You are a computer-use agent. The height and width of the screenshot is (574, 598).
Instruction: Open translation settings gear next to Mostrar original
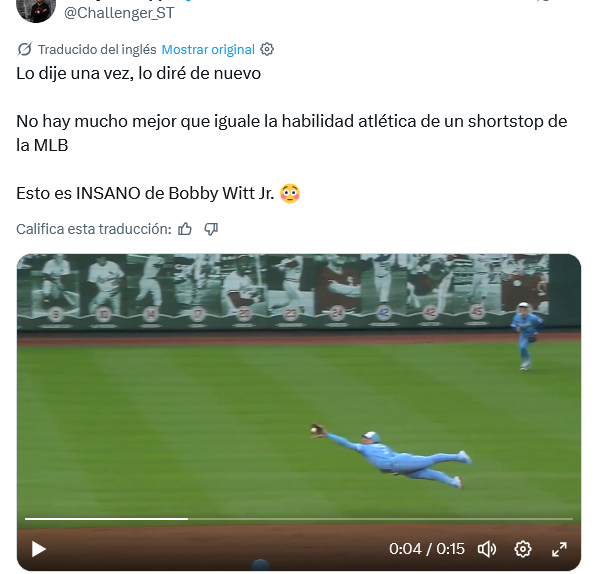(267, 49)
